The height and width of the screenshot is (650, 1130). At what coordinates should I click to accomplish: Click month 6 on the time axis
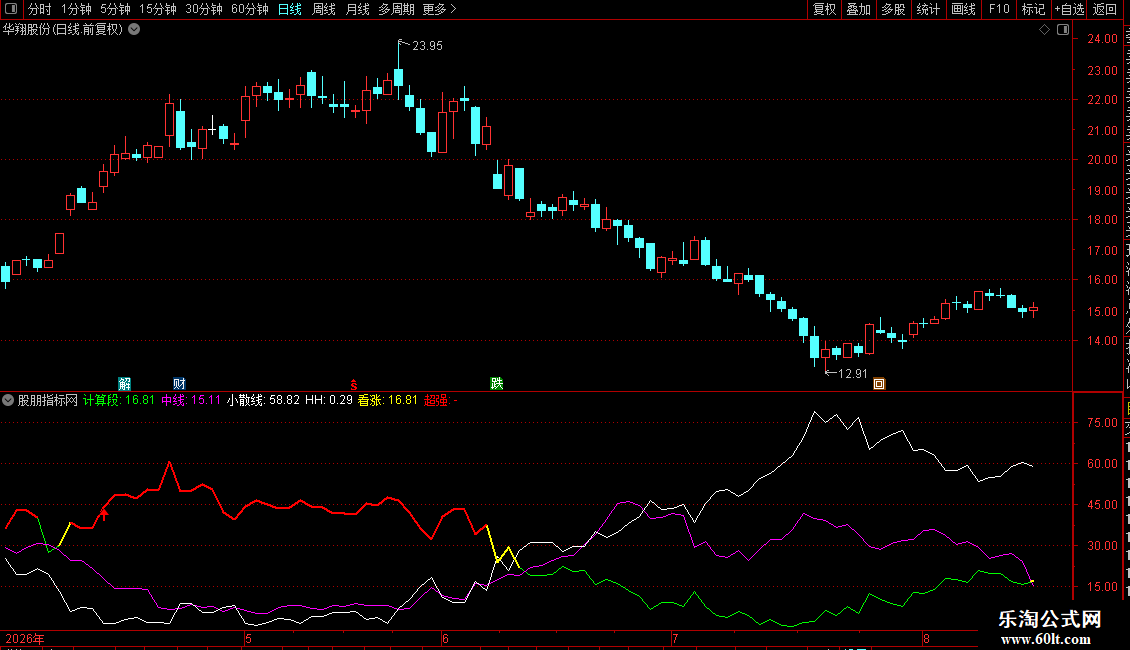coord(445,638)
